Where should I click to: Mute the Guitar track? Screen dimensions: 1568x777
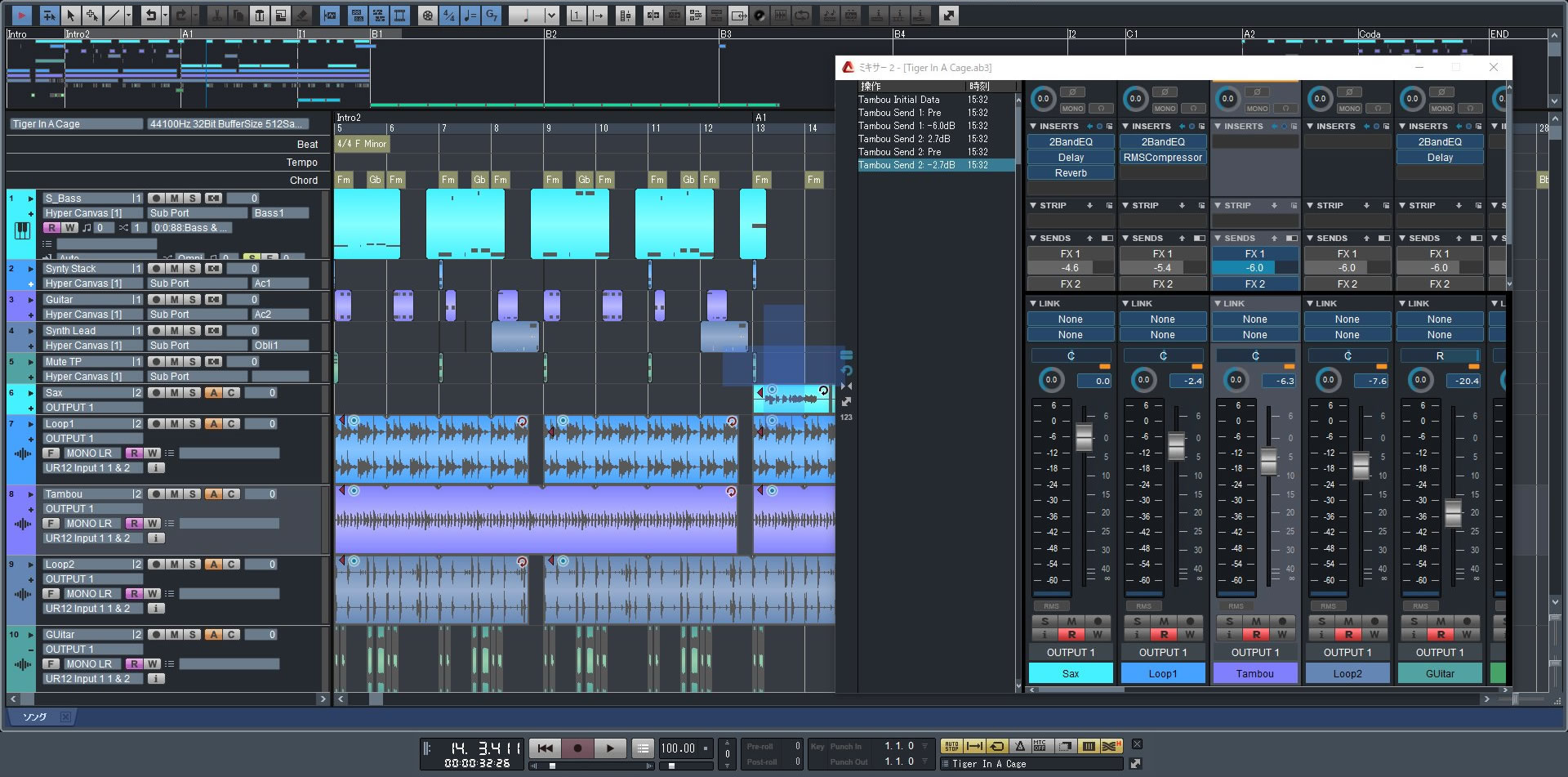(174, 300)
